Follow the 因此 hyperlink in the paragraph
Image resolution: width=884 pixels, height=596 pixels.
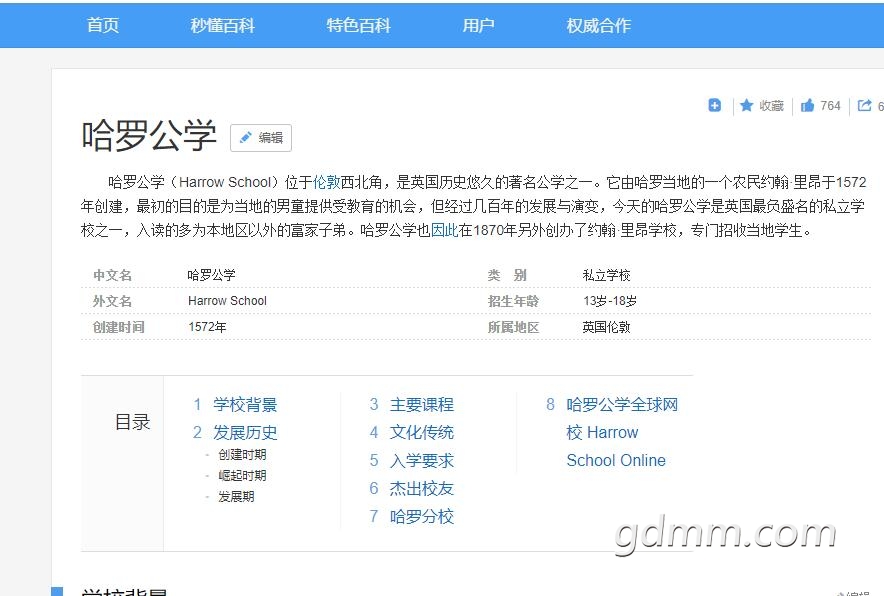[444, 230]
